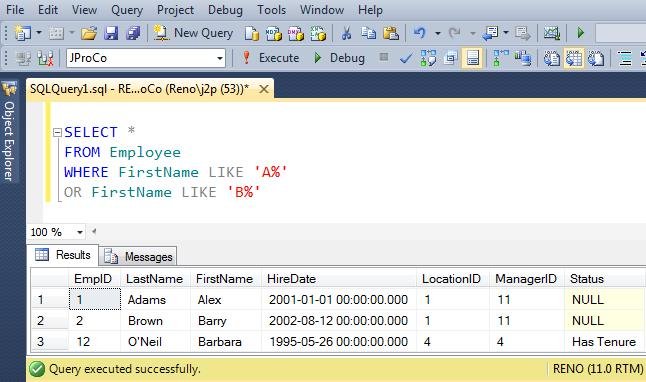646x382 pixels.
Task: Click the Debug button
Action: point(339,58)
